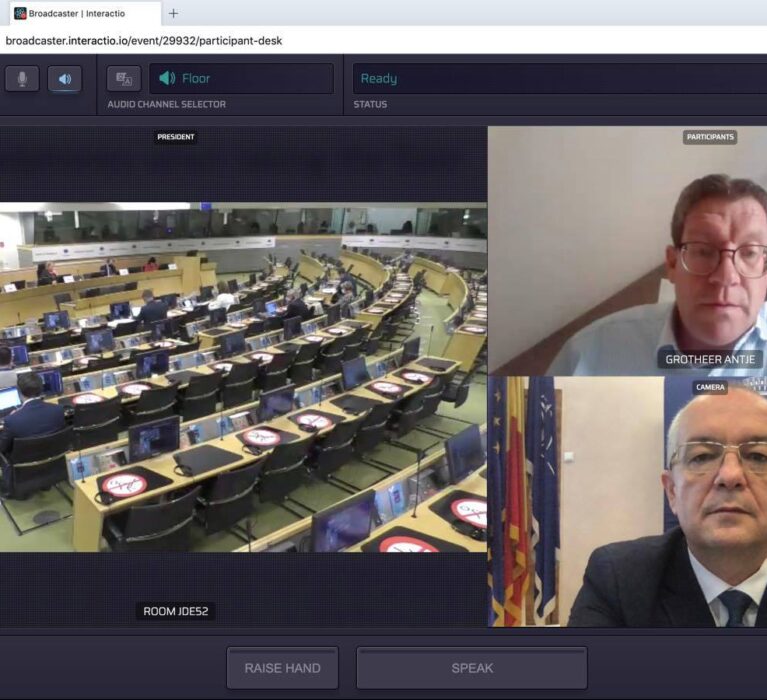Open a new browser tab with plus icon
This screenshot has height=700, width=767.
point(173,13)
